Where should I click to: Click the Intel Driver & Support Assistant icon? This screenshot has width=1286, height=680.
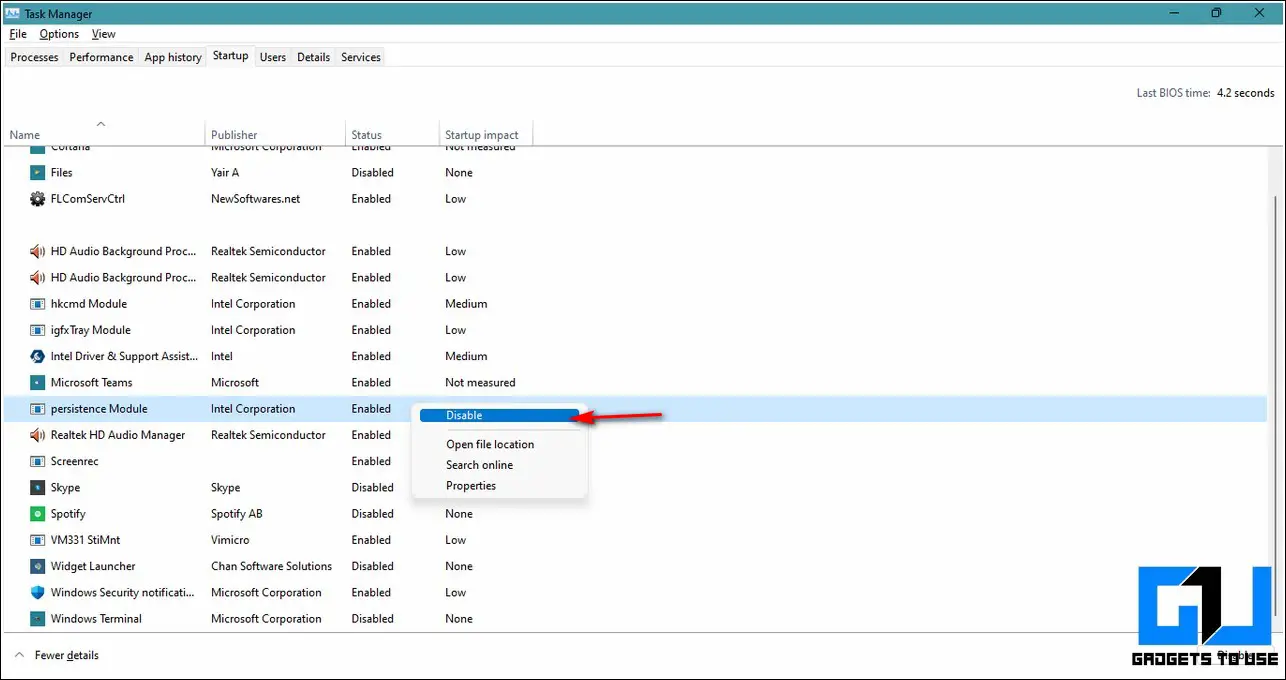coord(38,356)
